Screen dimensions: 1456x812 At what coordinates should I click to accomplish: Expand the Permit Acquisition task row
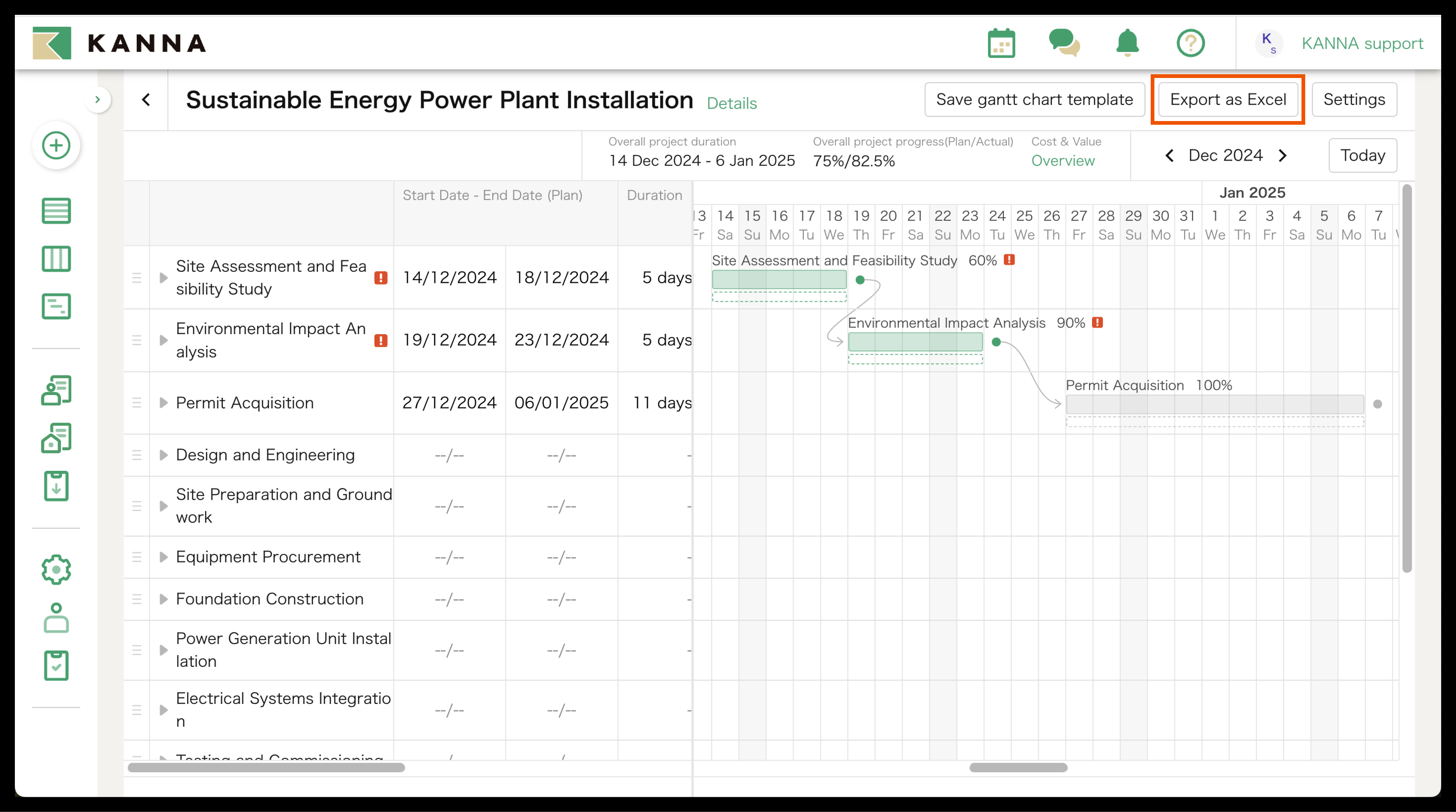pos(163,403)
